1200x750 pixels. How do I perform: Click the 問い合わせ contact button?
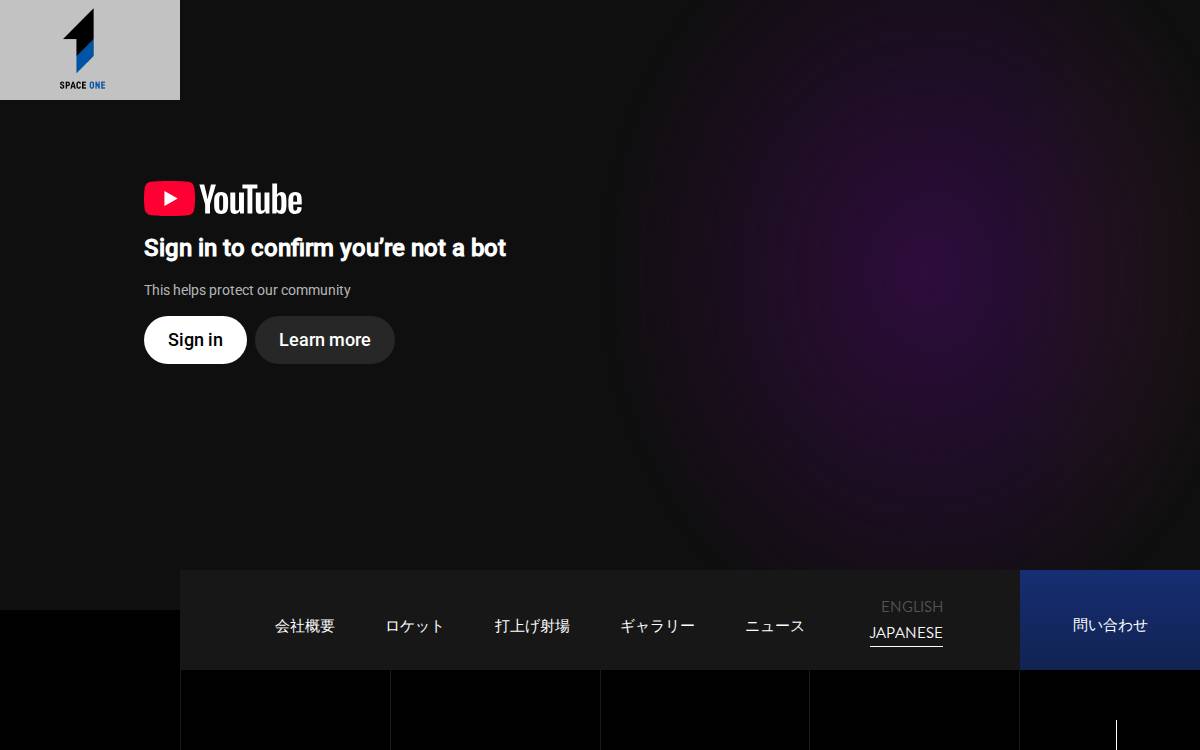[1110, 620]
